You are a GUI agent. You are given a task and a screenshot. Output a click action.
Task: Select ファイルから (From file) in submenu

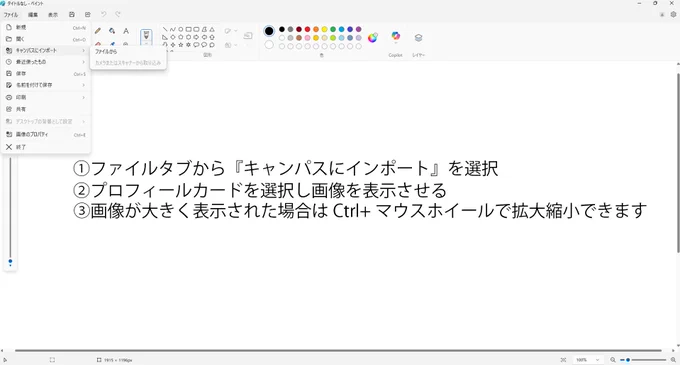pyautogui.click(x=128, y=52)
